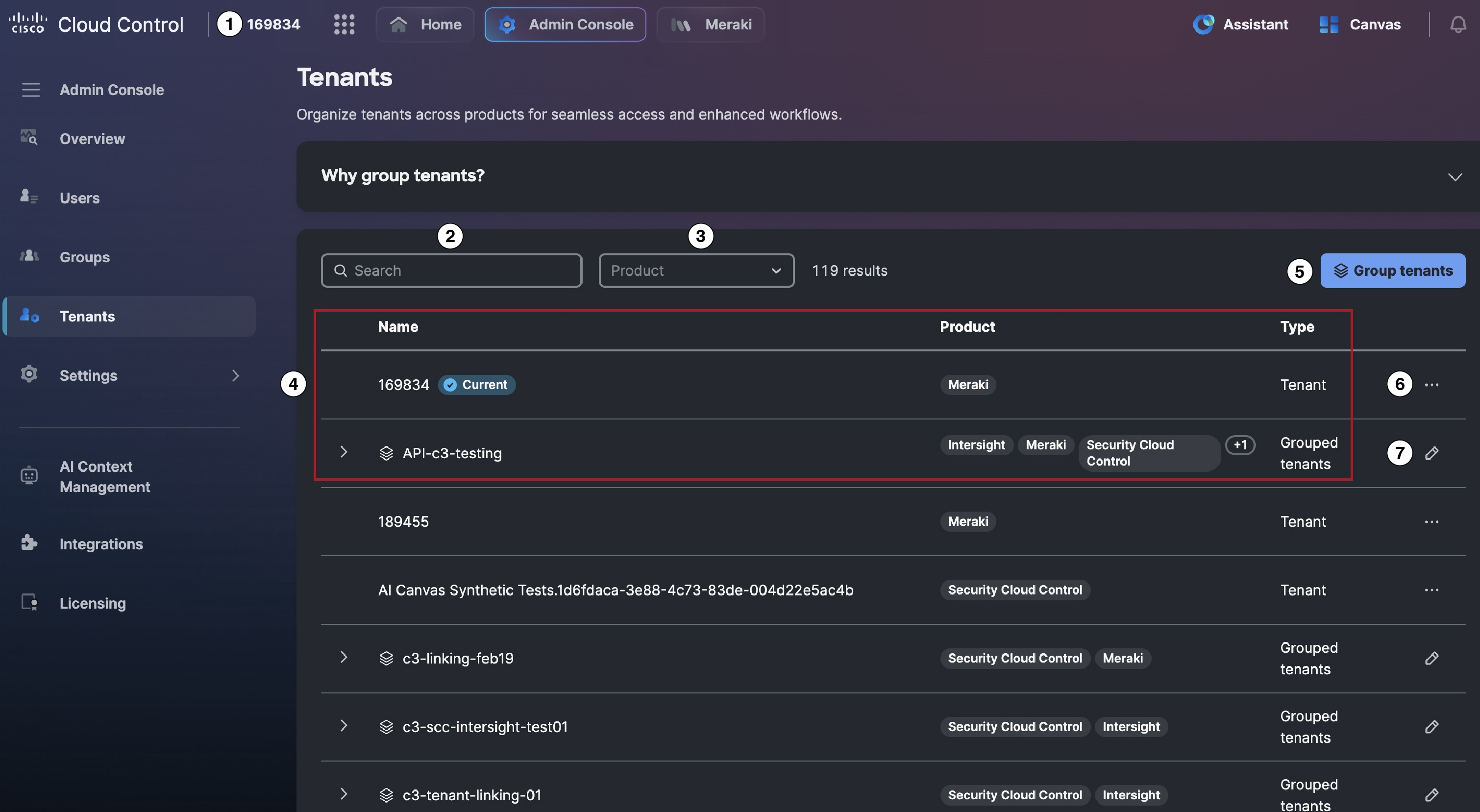Go to the Home tab
The width and height of the screenshot is (1480, 812).
[x=425, y=24]
